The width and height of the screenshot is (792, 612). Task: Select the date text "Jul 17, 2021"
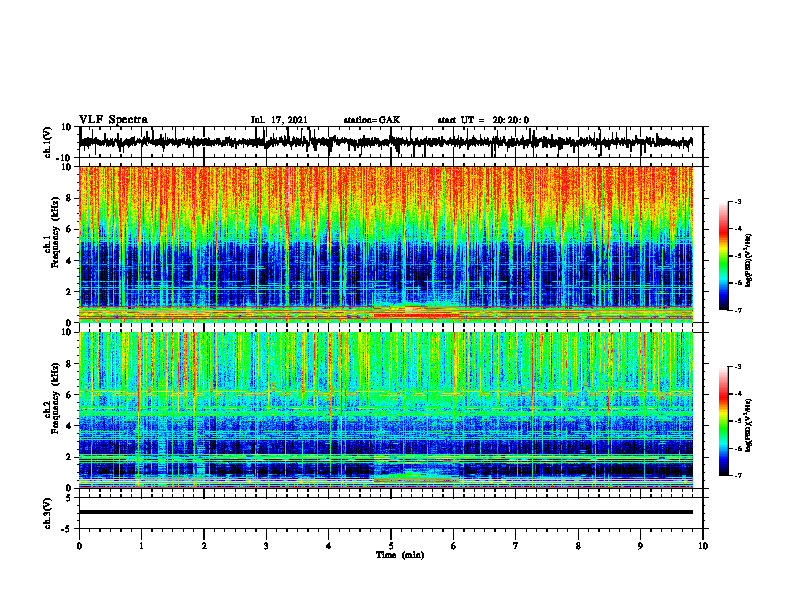pyautogui.click(x=279, y=120)
